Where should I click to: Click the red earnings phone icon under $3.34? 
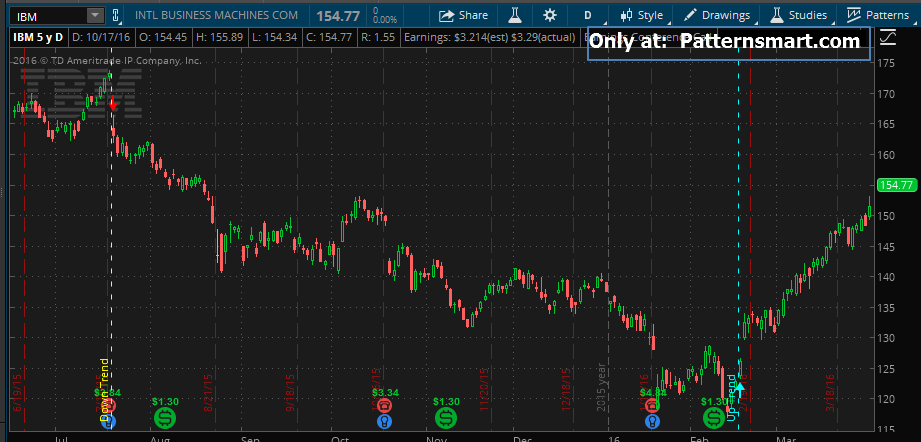384,406
